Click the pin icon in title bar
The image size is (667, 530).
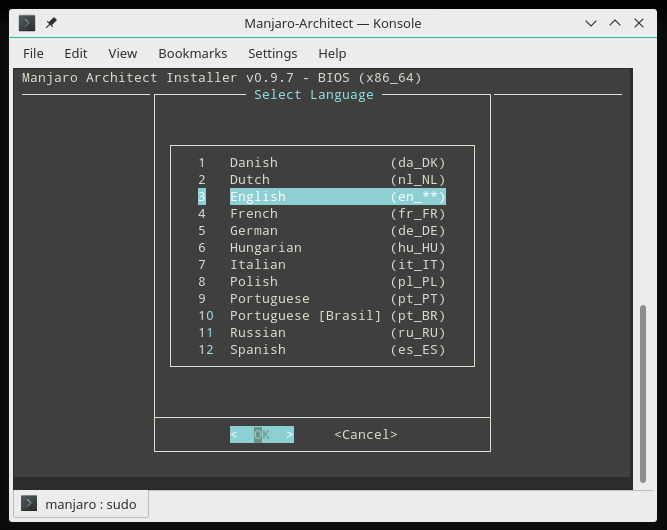[x=51, y=23]
